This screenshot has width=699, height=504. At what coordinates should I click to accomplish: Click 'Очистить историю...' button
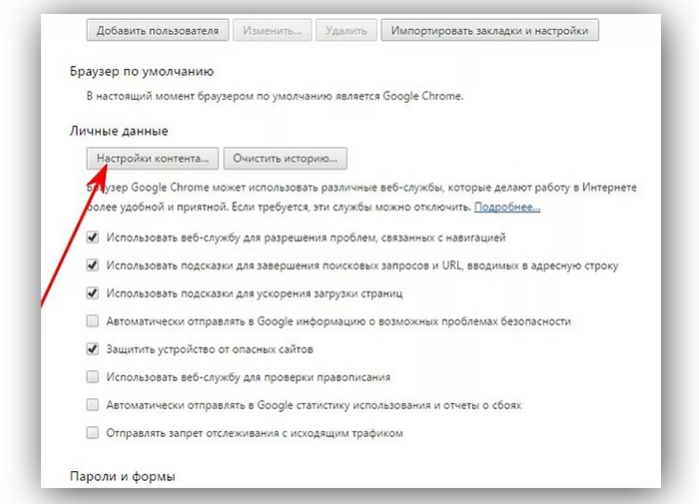(x=285, y=158)
